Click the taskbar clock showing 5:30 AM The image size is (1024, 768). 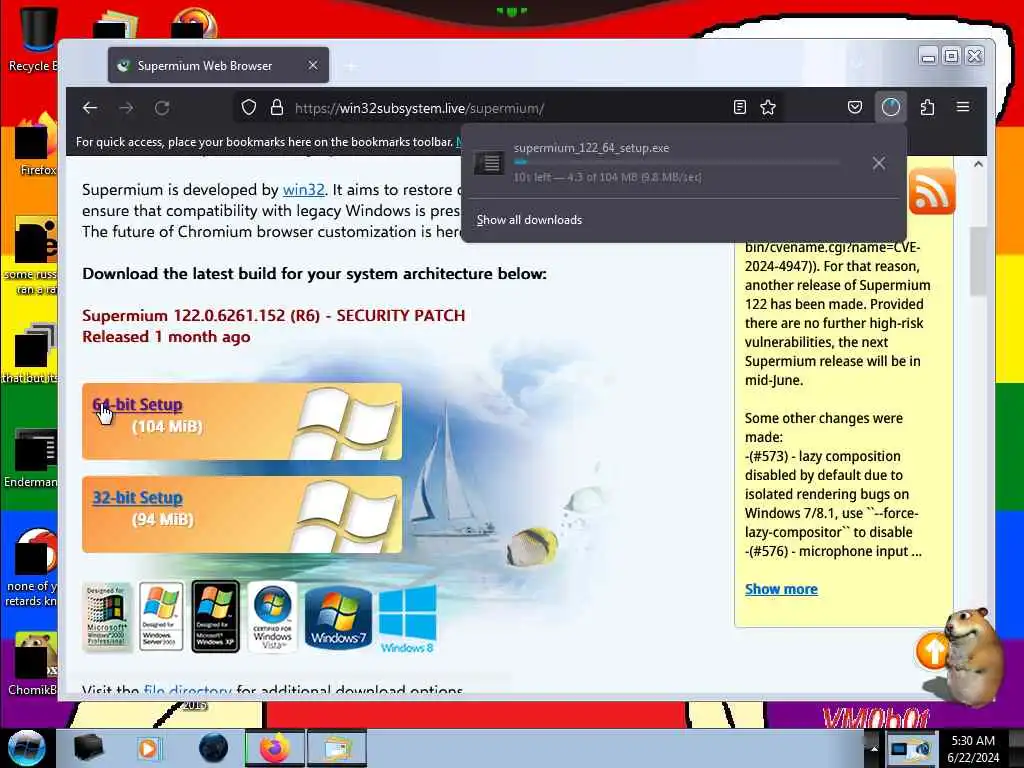[973, 749]
